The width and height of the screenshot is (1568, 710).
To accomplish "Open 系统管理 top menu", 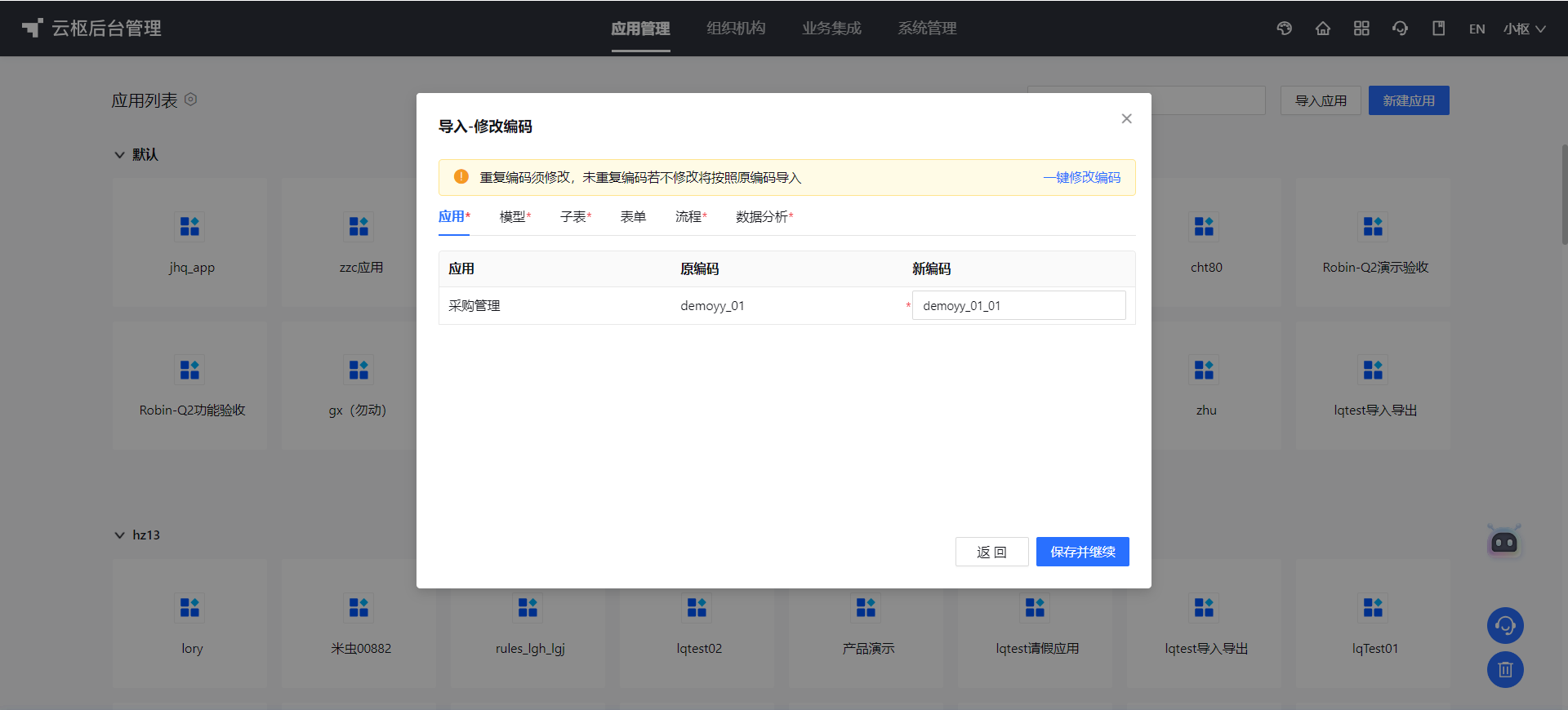I will (x=927, y=29).
